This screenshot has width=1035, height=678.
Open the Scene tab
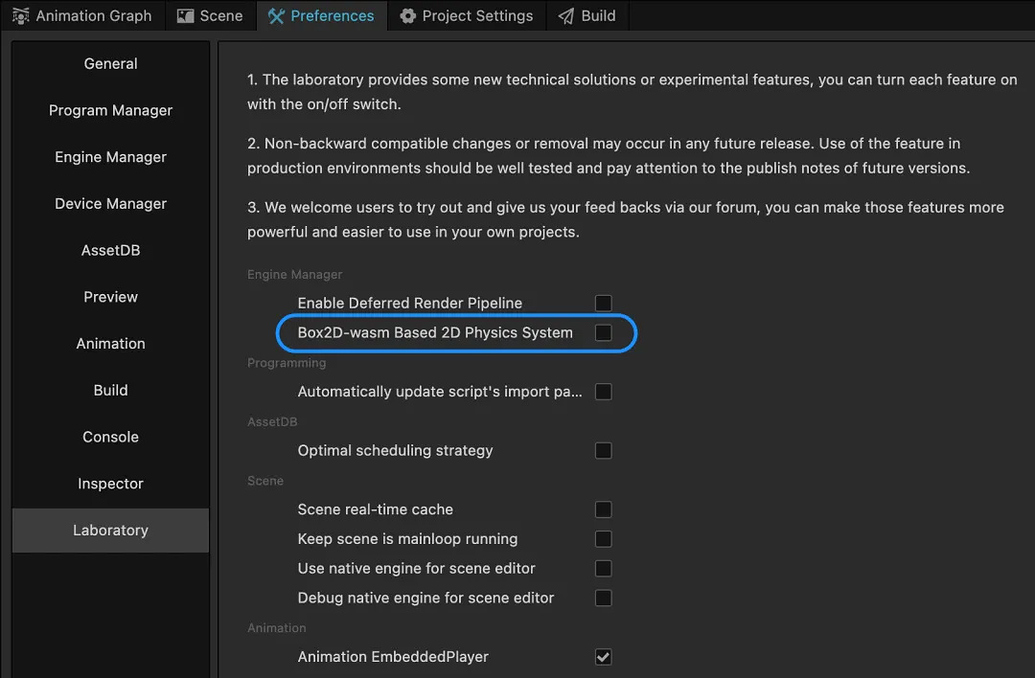210,15
